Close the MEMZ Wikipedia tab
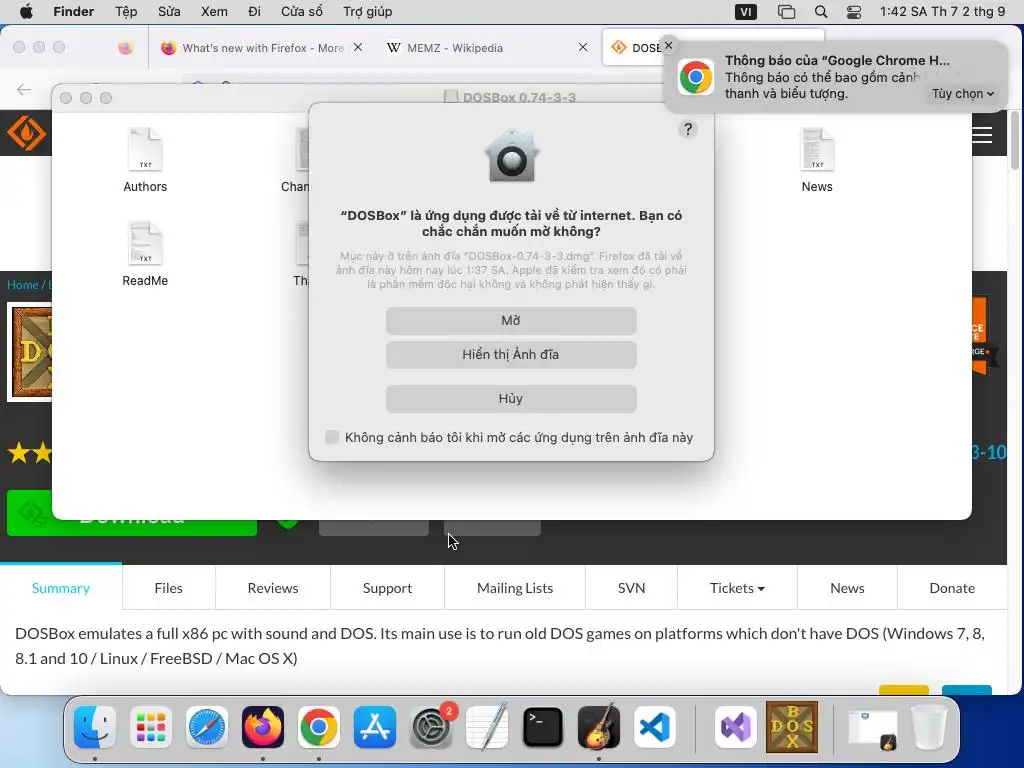The image size is (1024, 768). (583, 47)
